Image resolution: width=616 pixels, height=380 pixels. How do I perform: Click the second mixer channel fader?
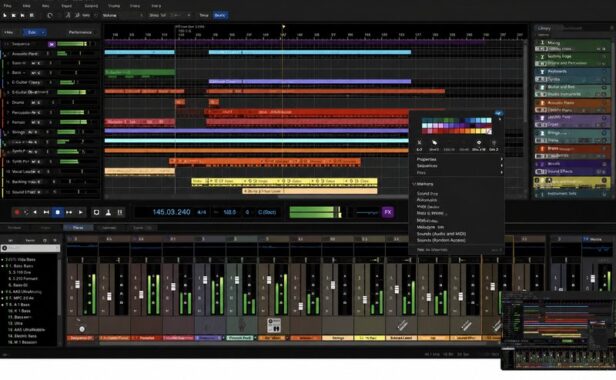click(109, 296)
